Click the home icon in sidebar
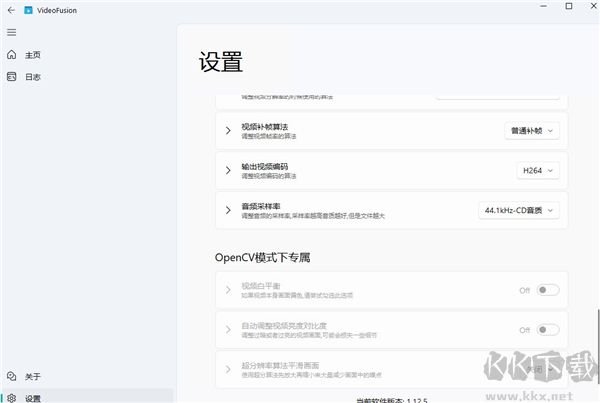 point(11,55)
